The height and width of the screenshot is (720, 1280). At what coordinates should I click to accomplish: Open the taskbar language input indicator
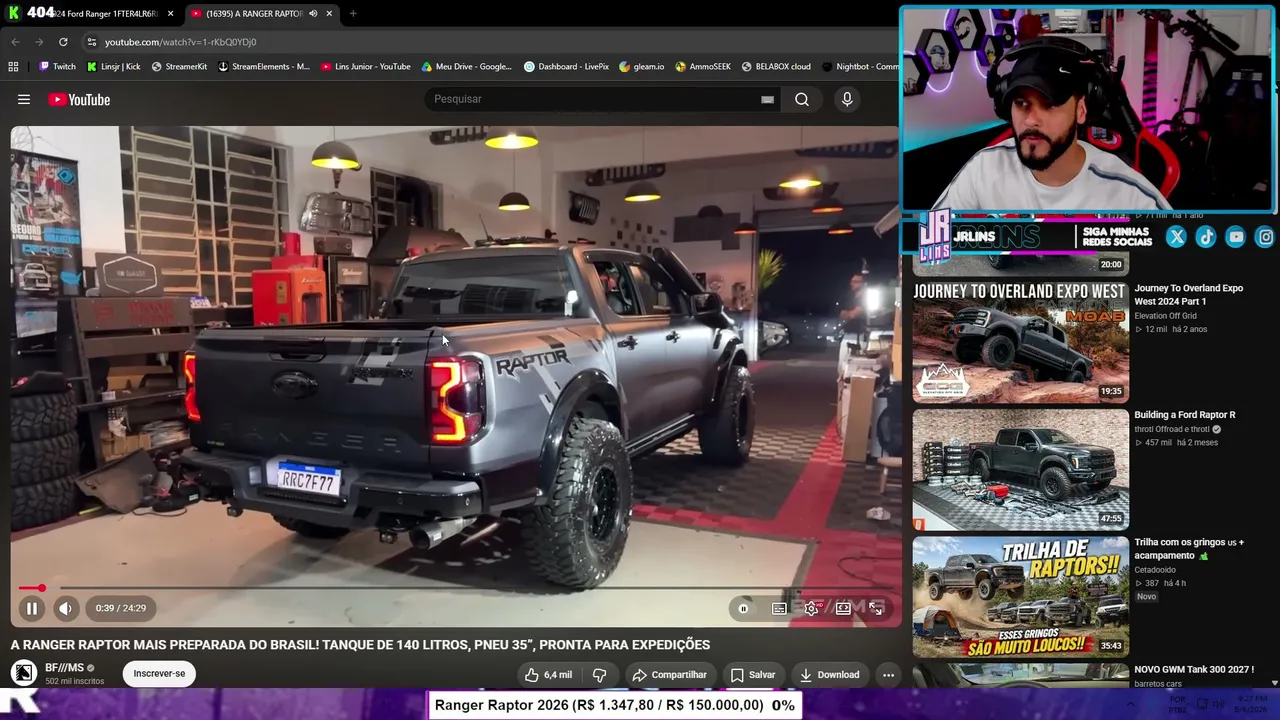point(1179,704)
